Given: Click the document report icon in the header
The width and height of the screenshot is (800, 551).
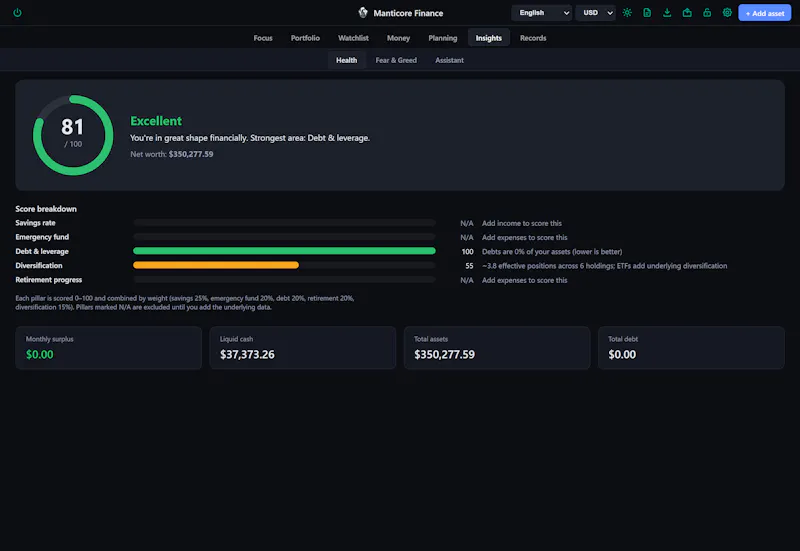Looking at the screenshot, I should coord(647,13).
